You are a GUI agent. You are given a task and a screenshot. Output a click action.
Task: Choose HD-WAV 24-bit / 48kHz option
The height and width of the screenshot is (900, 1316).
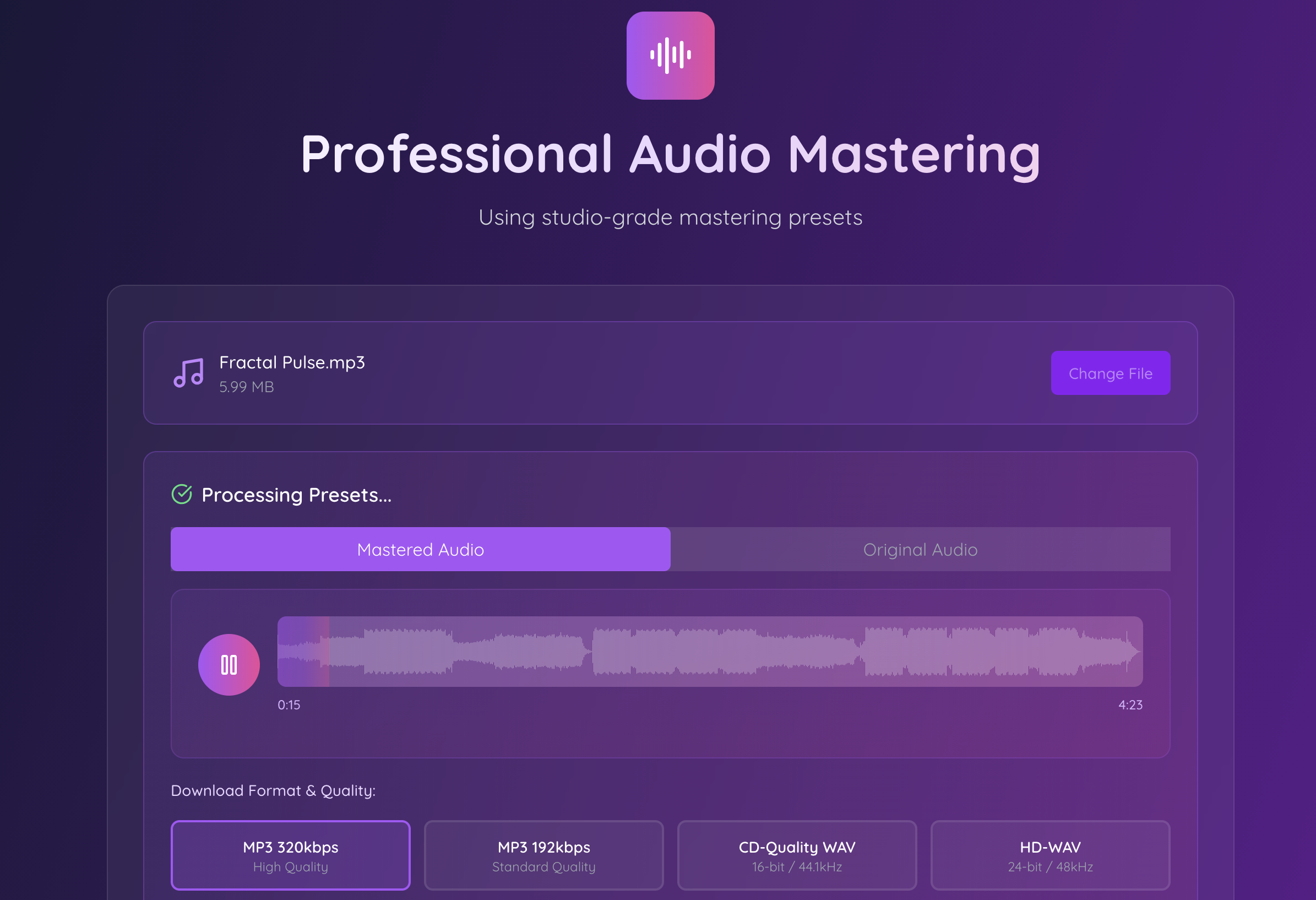1050,855
